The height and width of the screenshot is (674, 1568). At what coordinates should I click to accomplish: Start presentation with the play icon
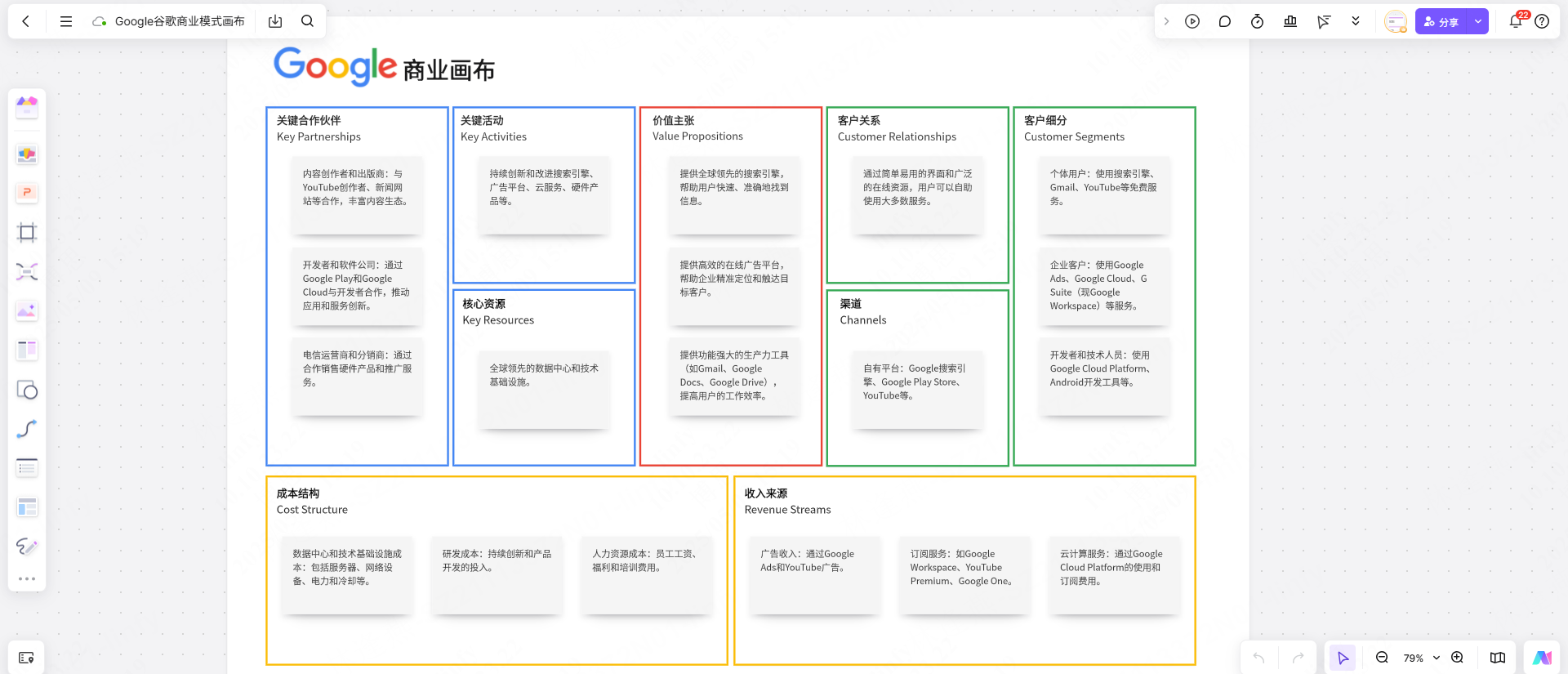[x=1192, y=21]
